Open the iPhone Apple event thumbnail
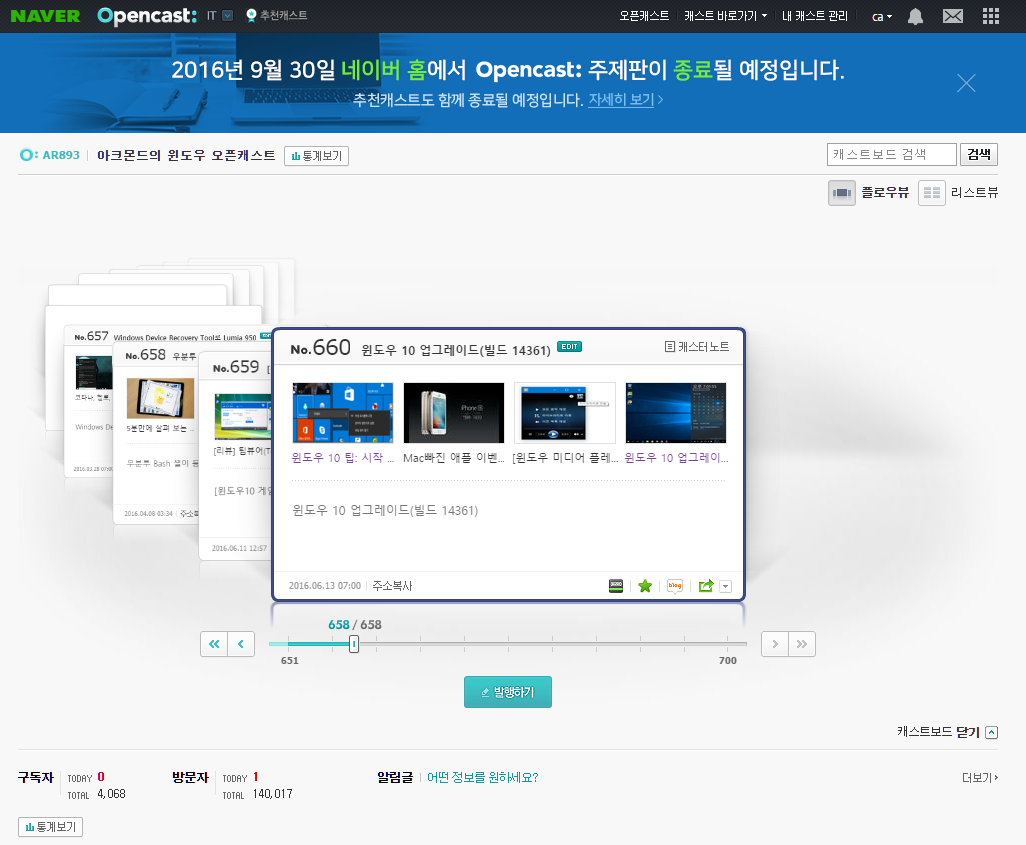 pyautogui.click(x=454, y=413)
